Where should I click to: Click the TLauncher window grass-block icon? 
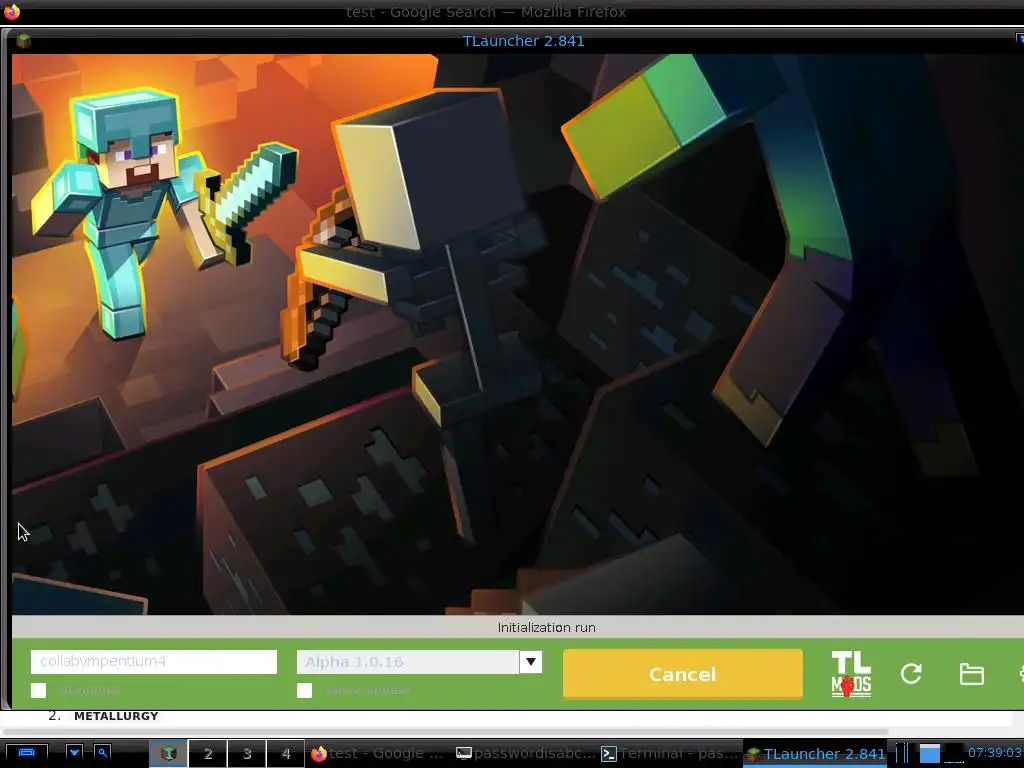(x=24, y=41)
